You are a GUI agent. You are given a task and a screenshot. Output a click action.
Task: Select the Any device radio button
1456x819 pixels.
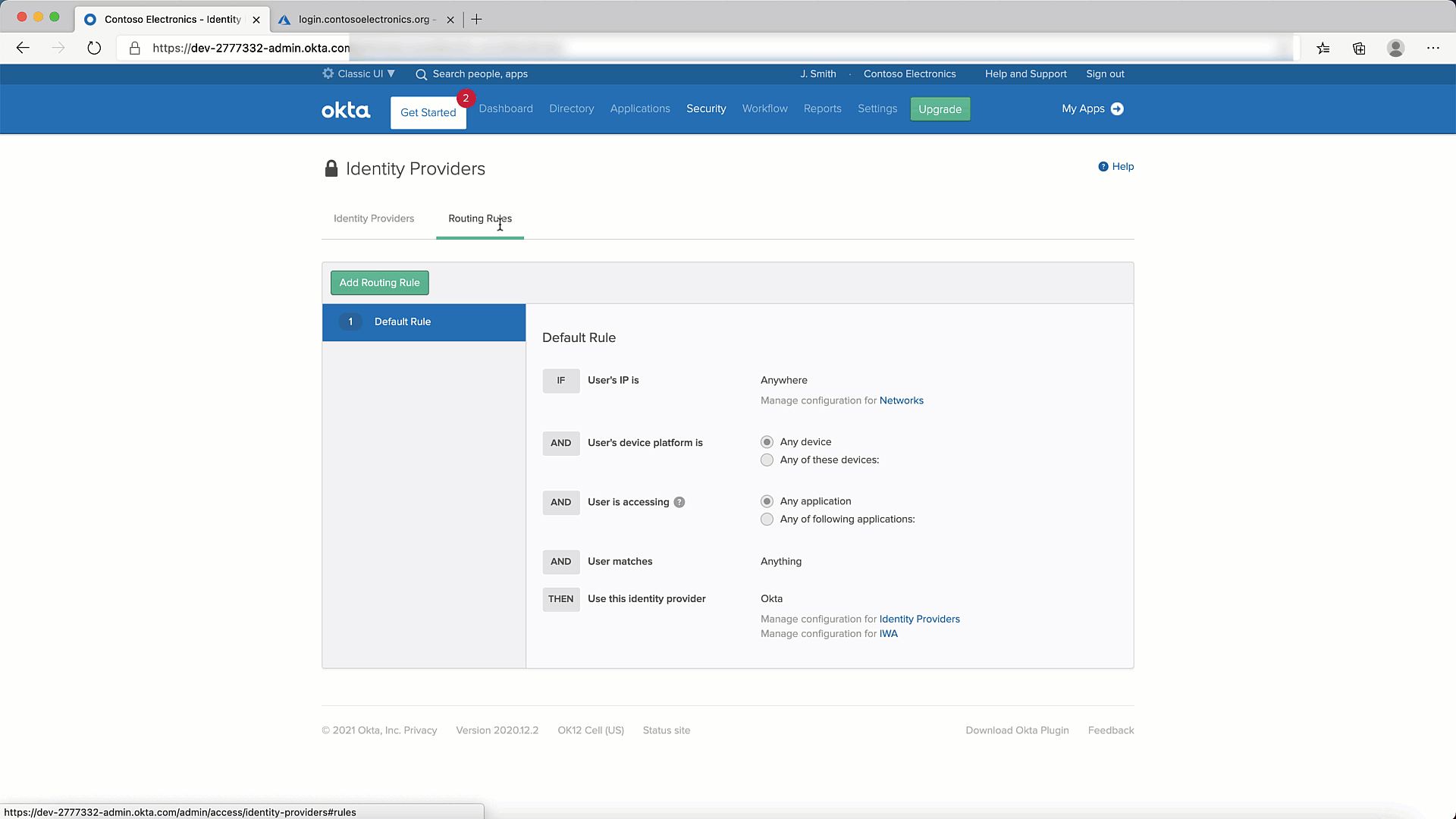pyautogui.click(x=767, y=442)
